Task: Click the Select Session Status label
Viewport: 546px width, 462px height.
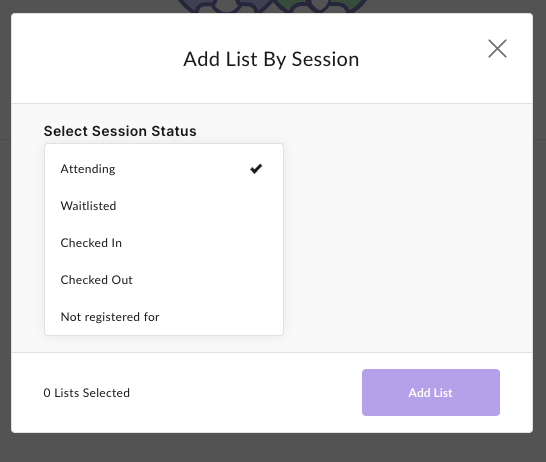Action: tap(120, 131)
